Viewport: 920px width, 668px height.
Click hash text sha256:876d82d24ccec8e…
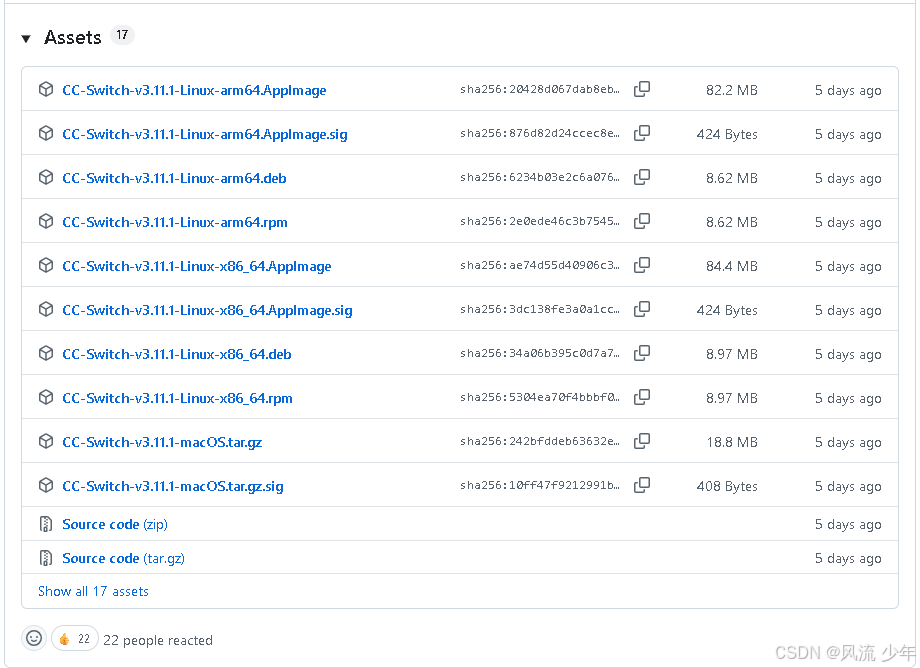540,133
